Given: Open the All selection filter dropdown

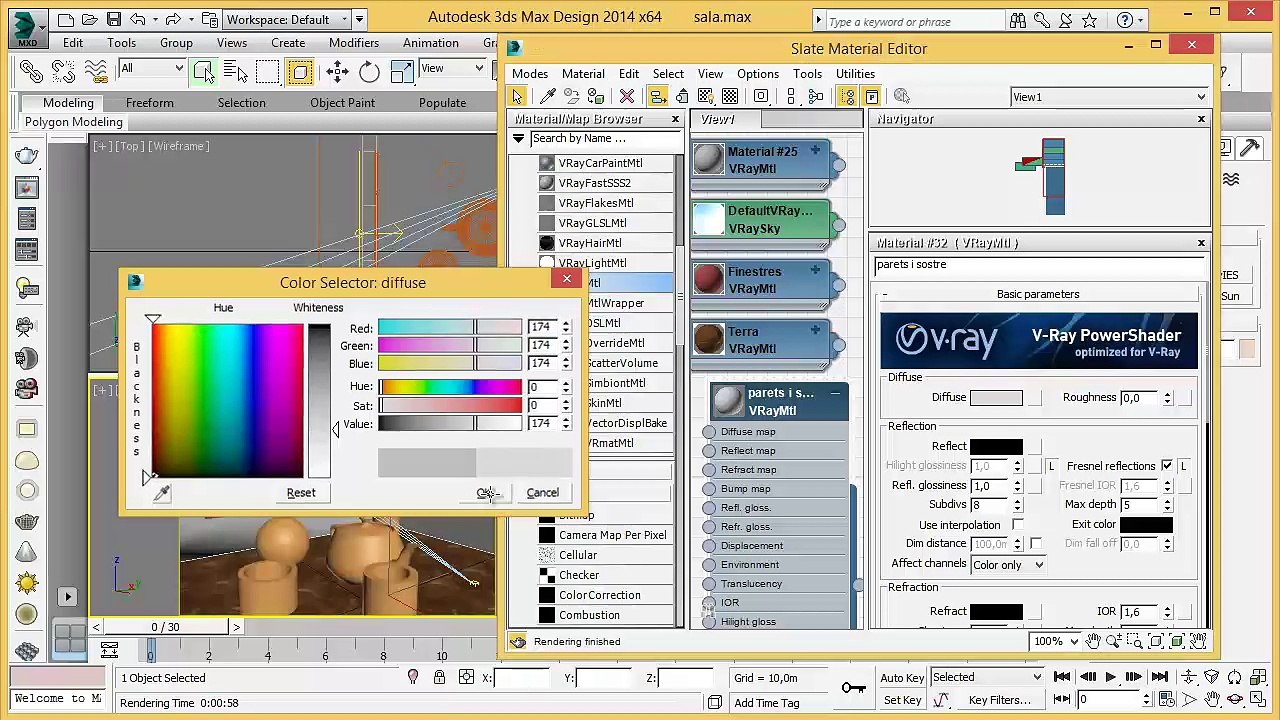Looking at the screenshot, I should point(152,68).
